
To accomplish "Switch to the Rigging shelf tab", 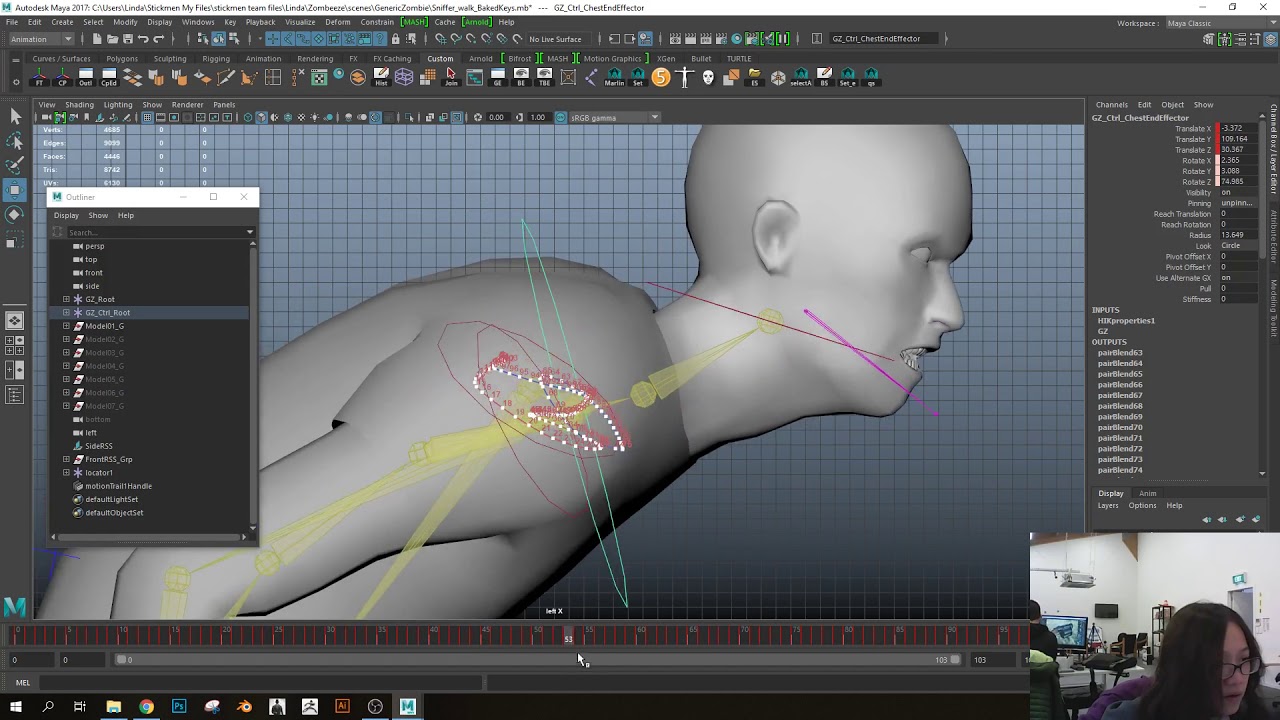I will coord(216,58).
